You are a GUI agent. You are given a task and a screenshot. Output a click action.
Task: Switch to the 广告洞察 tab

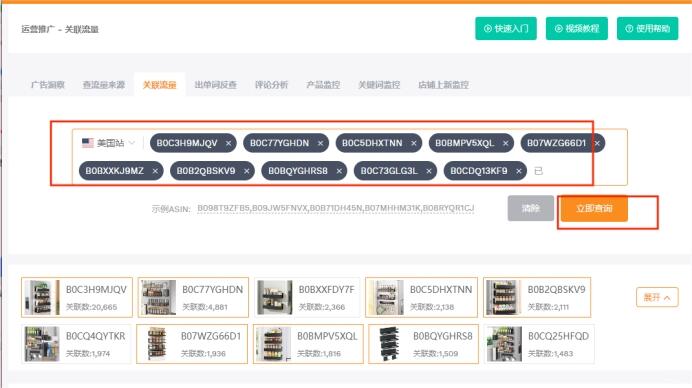click(48, 85)
